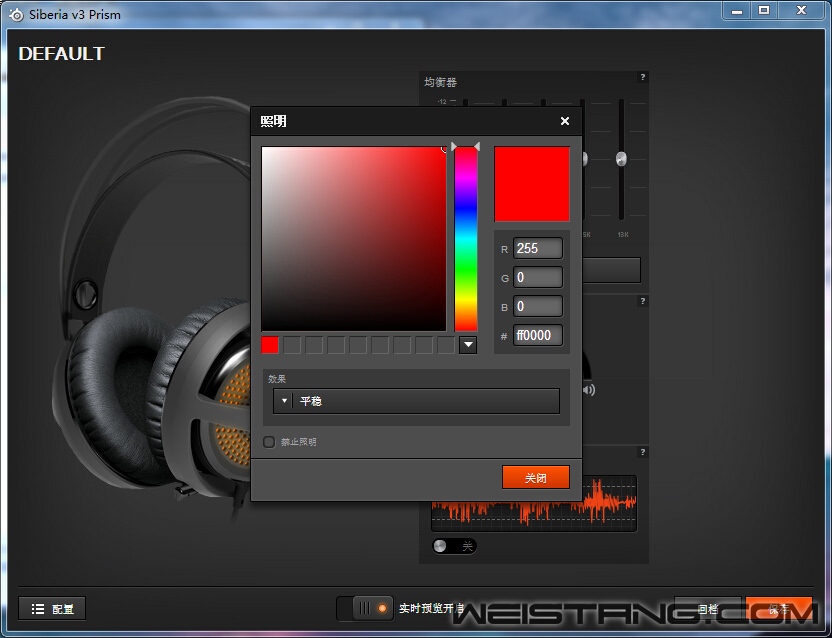Open the 配置 configuration list button
Image resolution: width=832 pixels, height=638 pixels.
[52, 608]
